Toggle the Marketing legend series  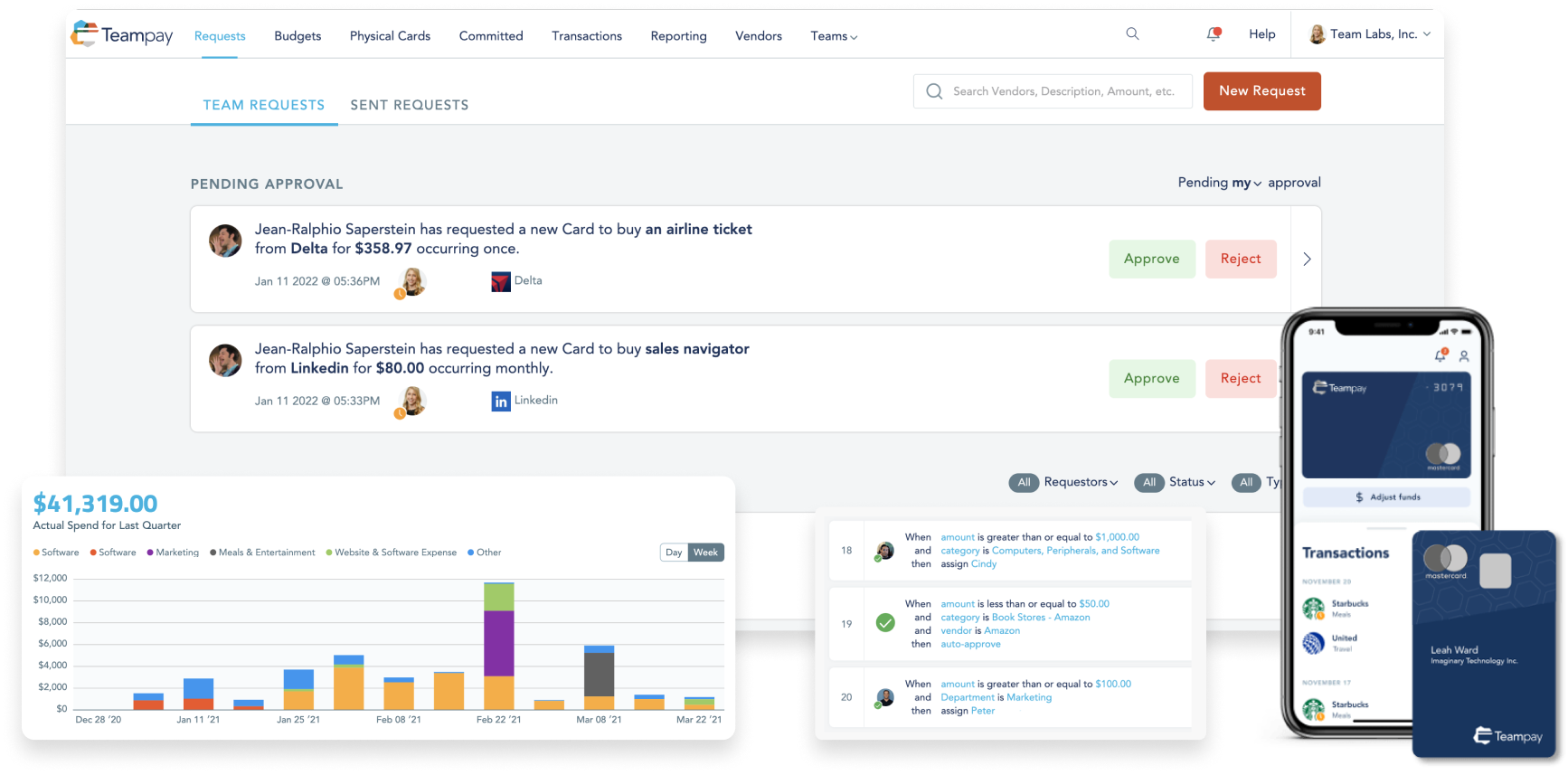(173, 553)
